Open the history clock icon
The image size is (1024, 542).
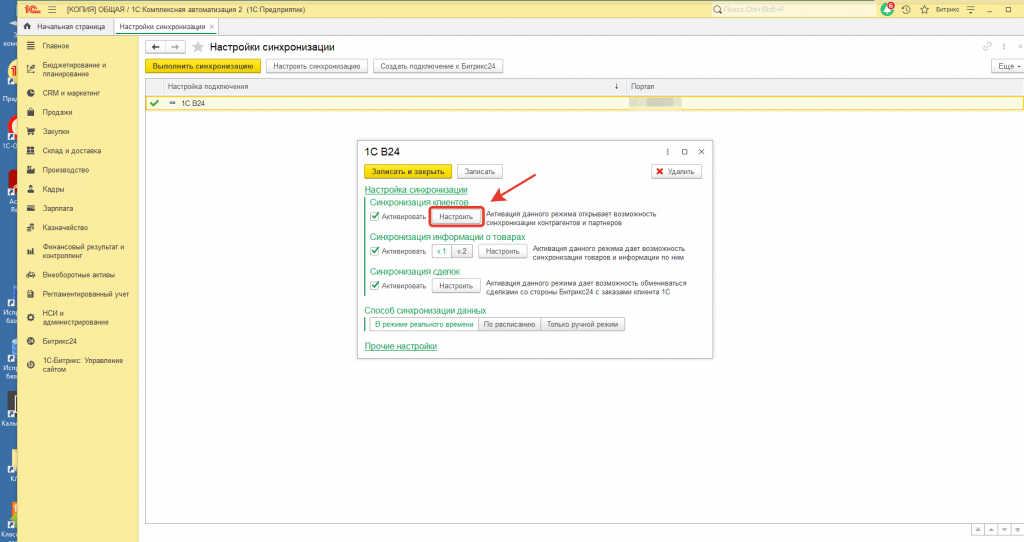(x=906, y=9)
